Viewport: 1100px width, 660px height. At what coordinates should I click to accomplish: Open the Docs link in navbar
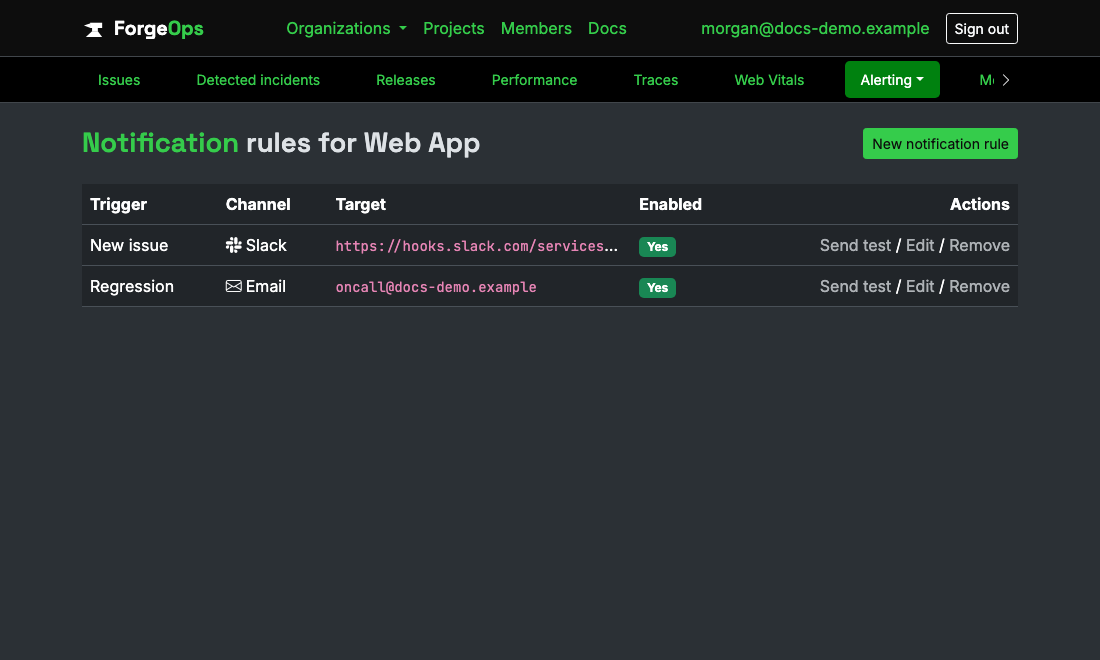(x=607, y=28)
